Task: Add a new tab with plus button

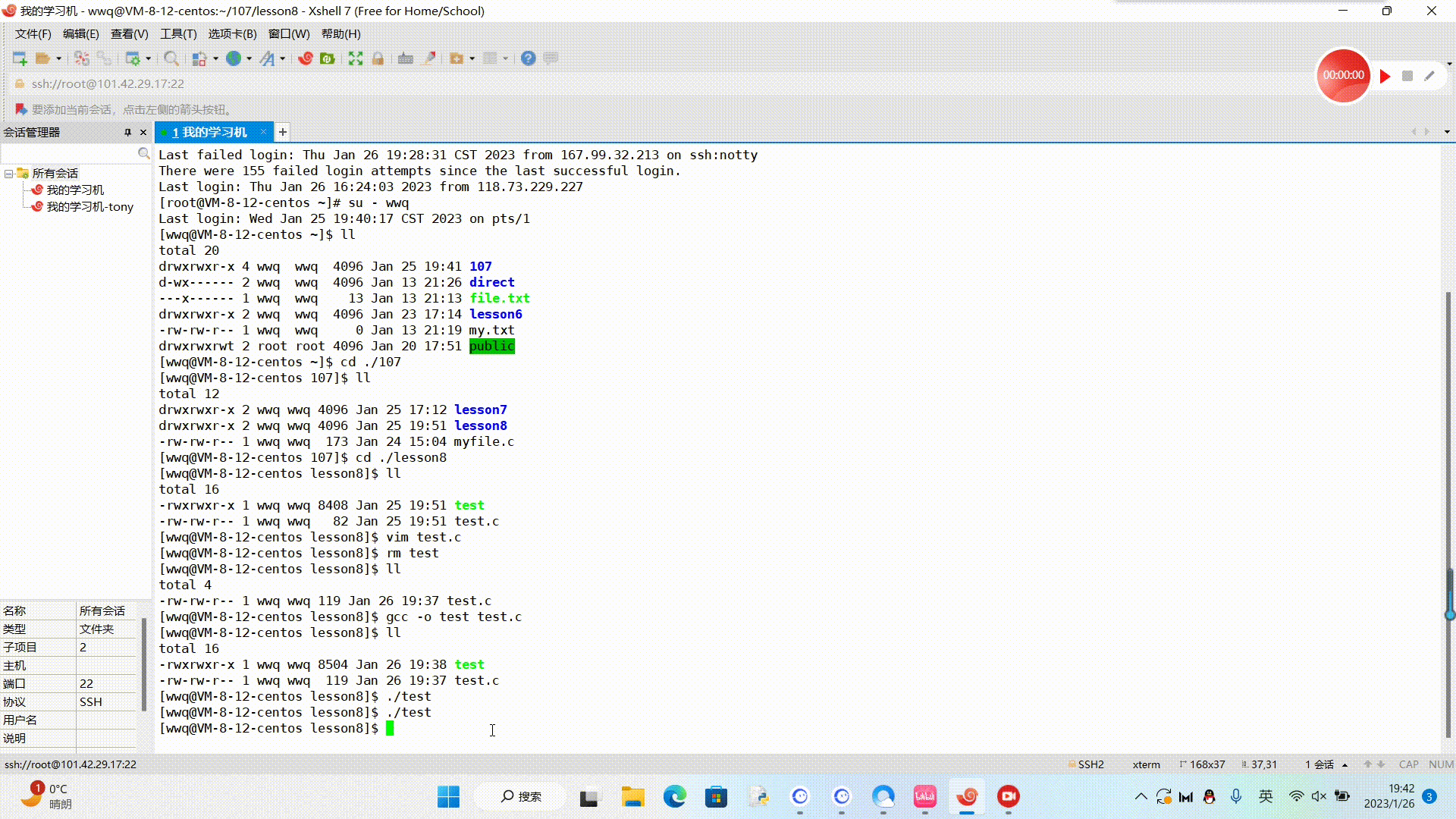Action: click(x=282, y=132)
